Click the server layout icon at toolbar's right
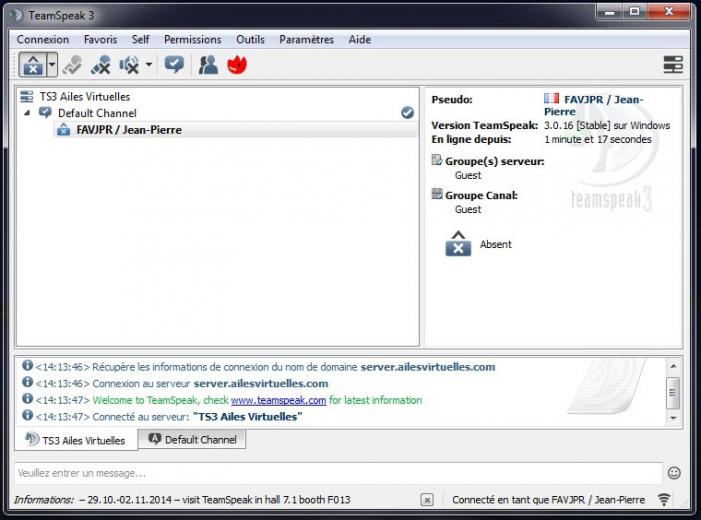 pyautogui.click(x=672, y=65)
